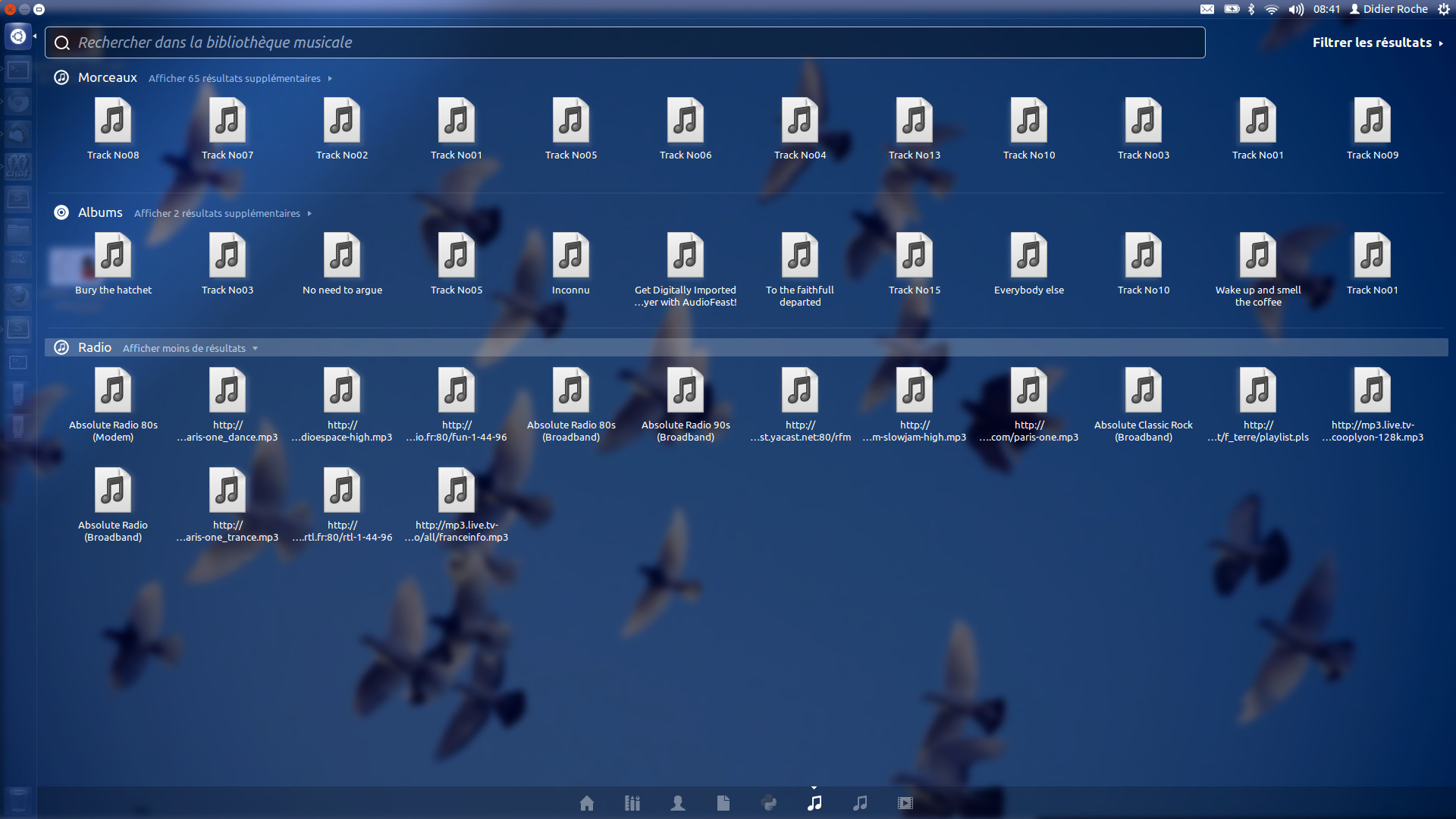Image resolution: width=1456 pixels, height=819 pixels.
Task: Open the Python lens icon
Action: (x=768, y=803)
